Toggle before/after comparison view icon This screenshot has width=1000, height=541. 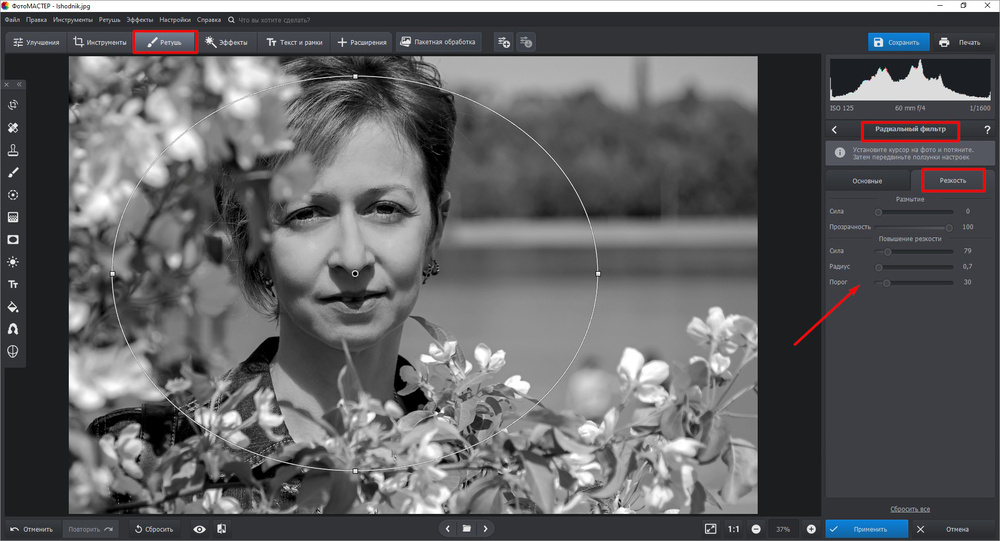click(x=221, y=528)
